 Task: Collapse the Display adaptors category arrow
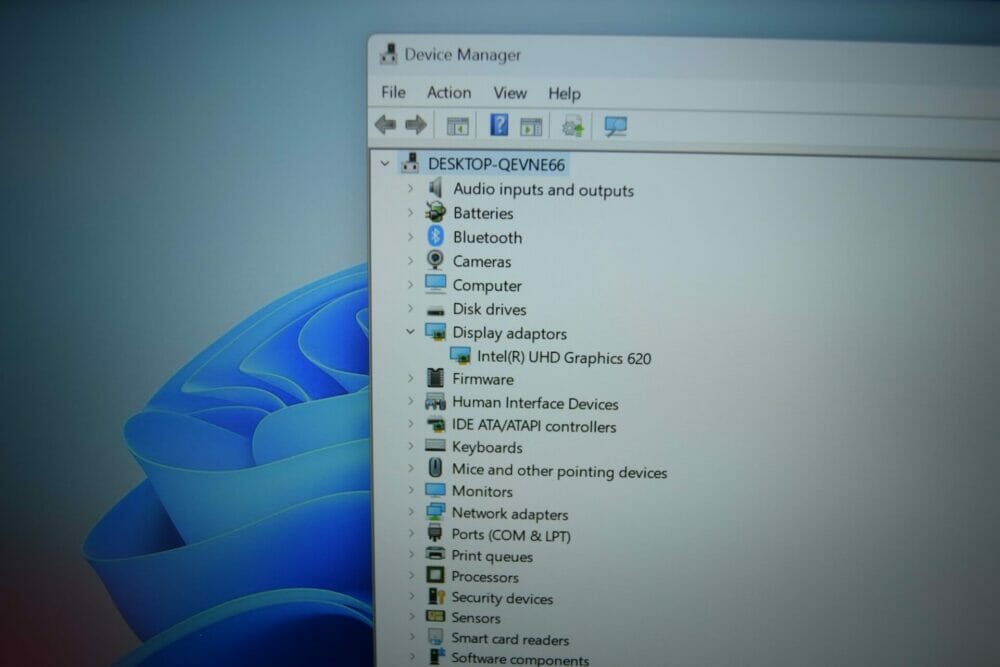[411, 332]
